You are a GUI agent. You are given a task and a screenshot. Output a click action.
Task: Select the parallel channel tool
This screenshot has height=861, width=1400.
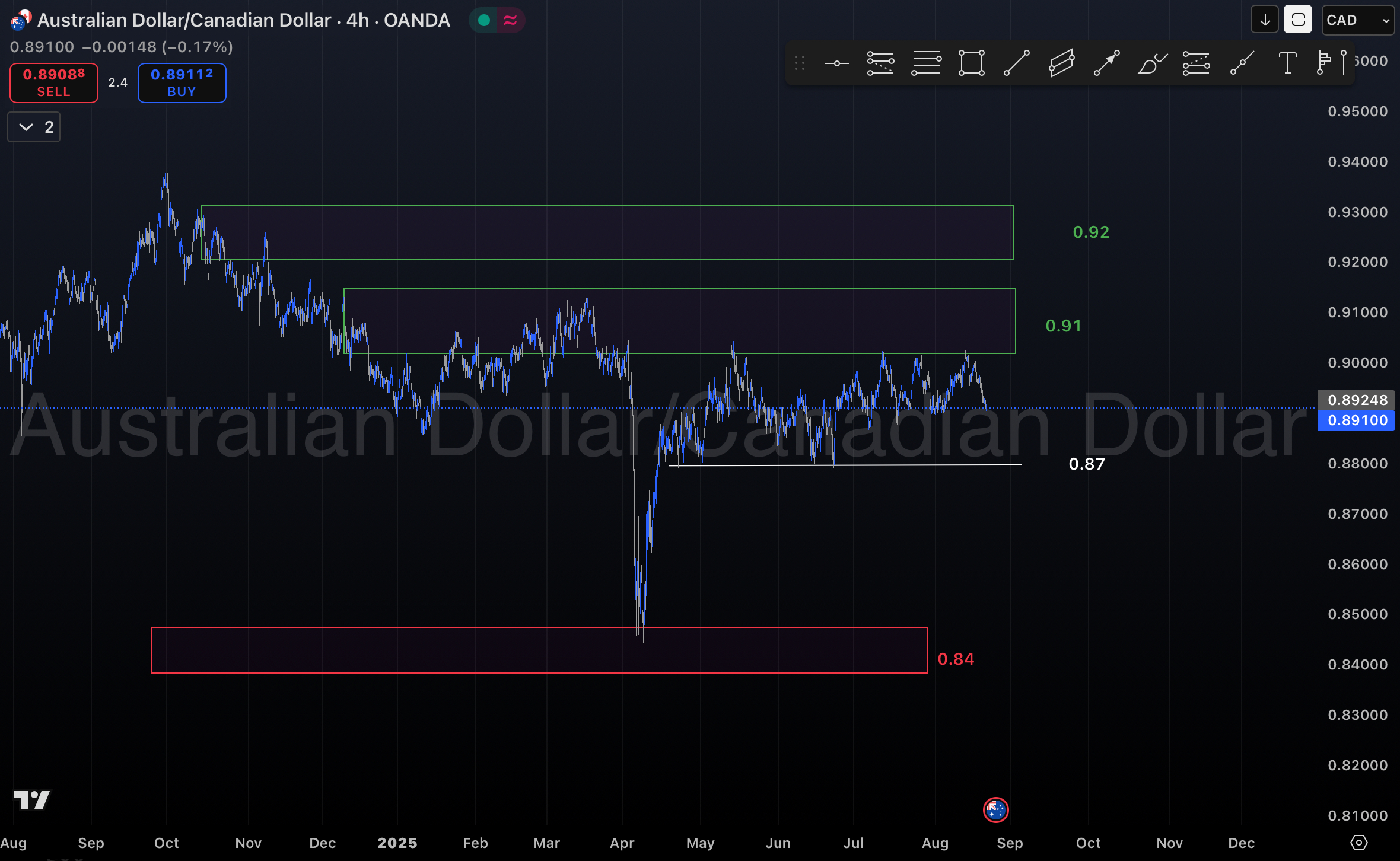pos(1061,63)
